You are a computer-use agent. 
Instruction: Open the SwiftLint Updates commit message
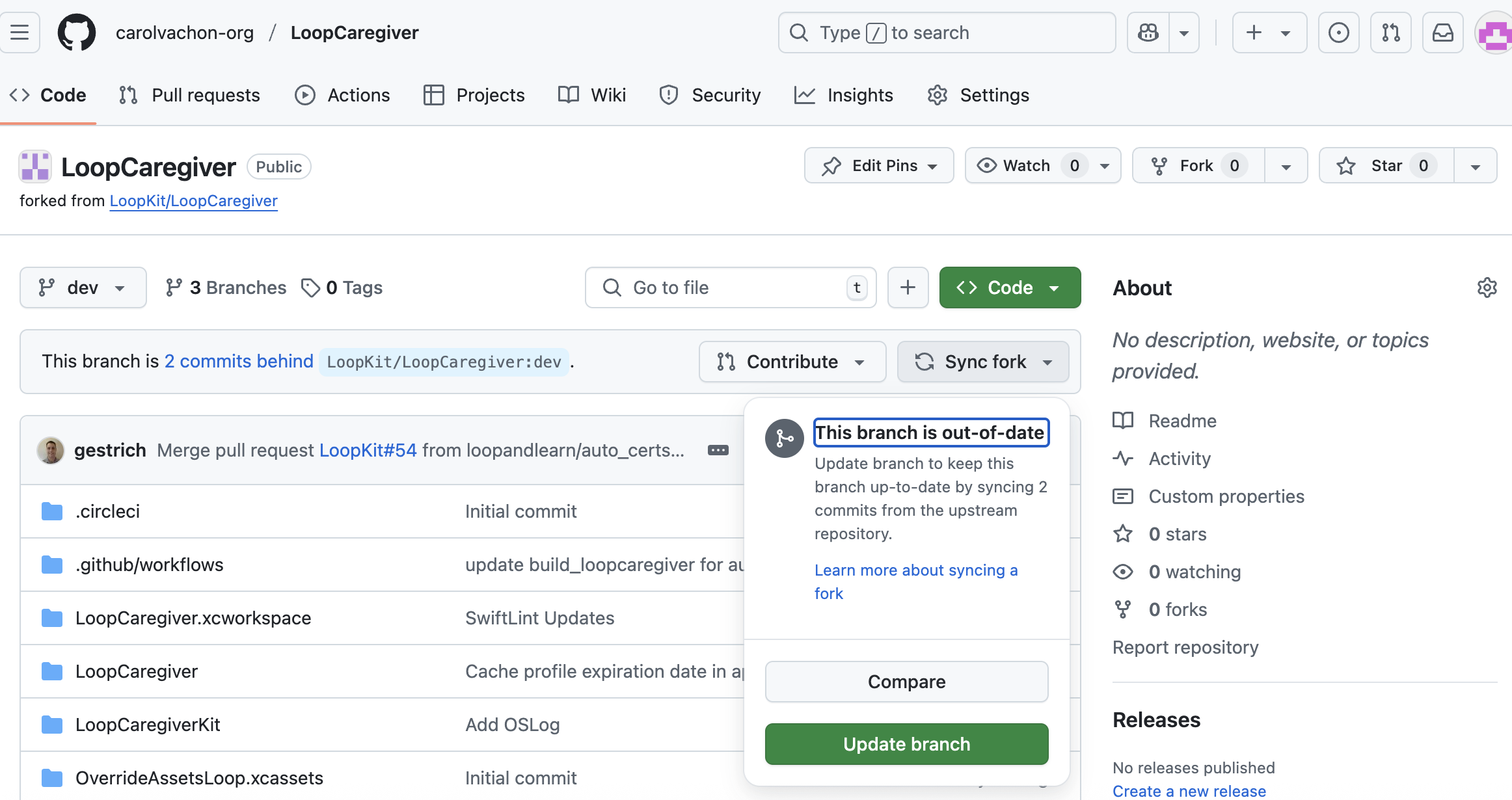click(x=539, y=618)
